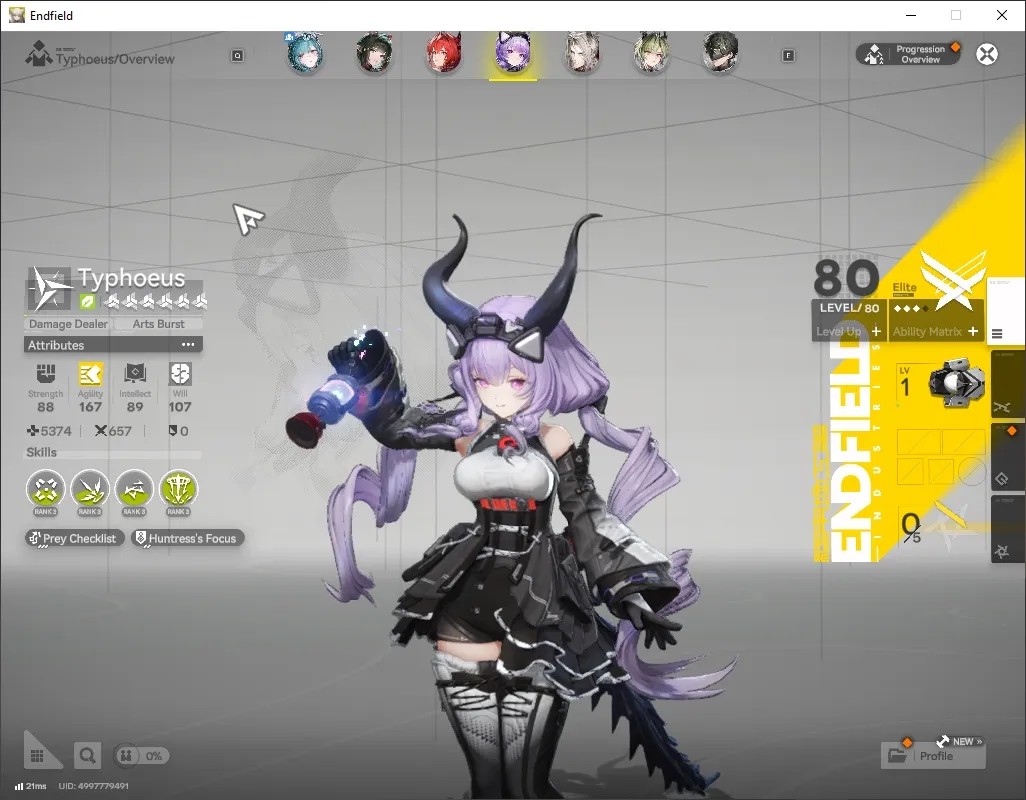Close the character overview screen
The width and height of the screenshot is (1026, 800).
pos(987,54)
